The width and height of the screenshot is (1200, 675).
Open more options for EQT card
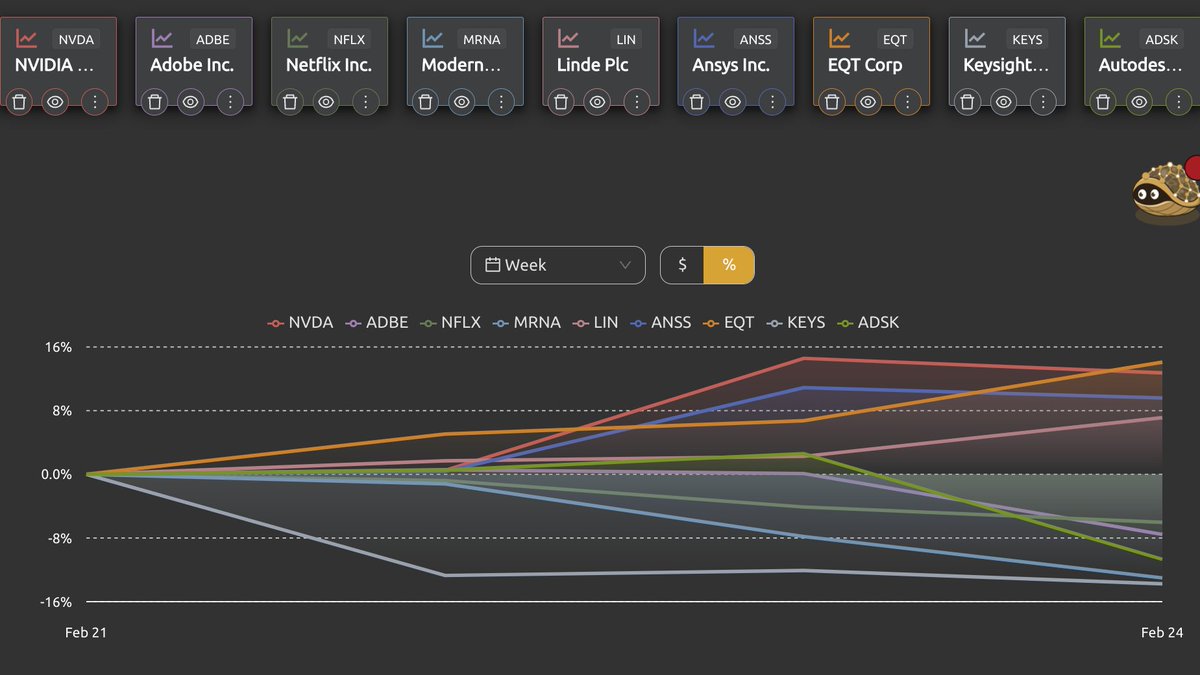(907, 102)
